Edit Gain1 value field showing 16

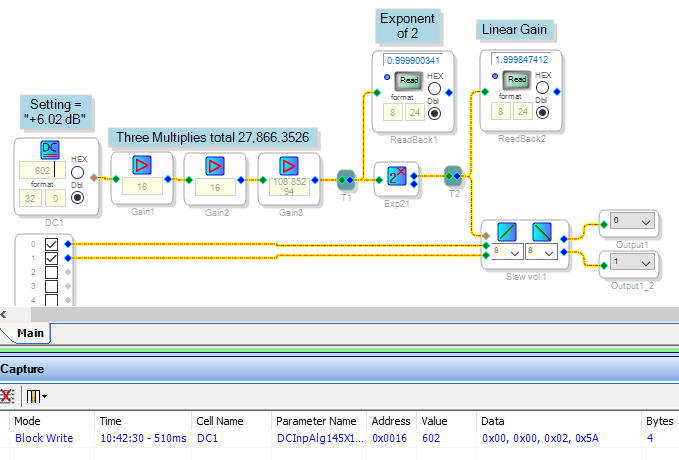tap(142, 187)
